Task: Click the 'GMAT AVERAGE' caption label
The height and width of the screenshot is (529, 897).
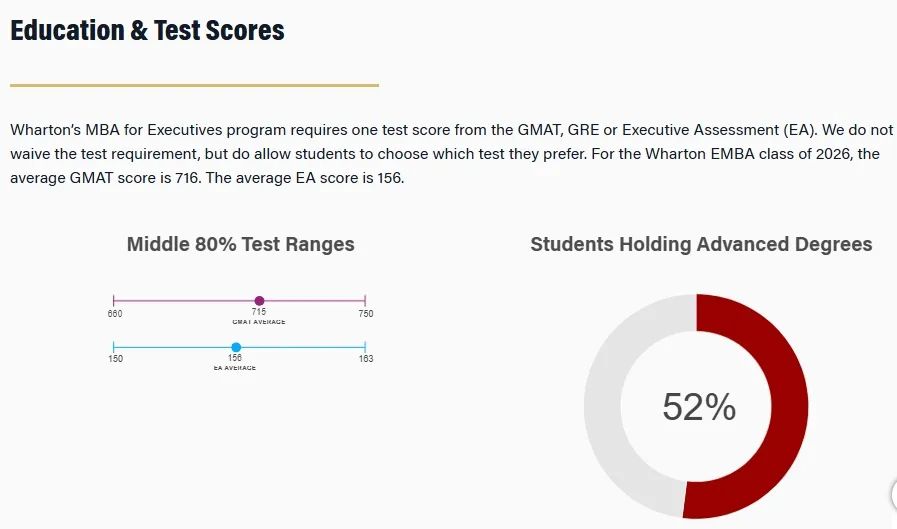Action: [x=259, y=322]
